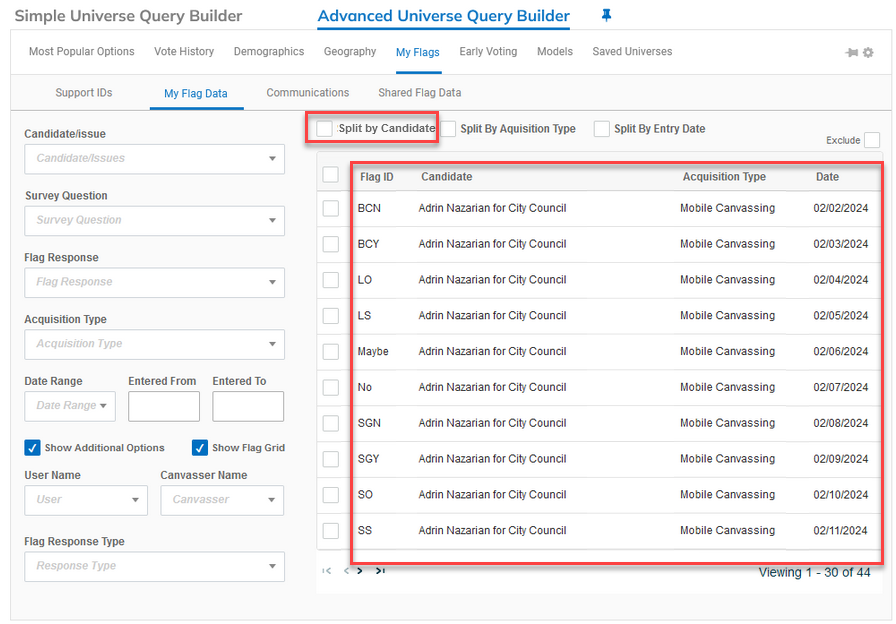896x624 pixels.
Task: Select My Flag Data subtab
Action: click(x=195, y=94)
